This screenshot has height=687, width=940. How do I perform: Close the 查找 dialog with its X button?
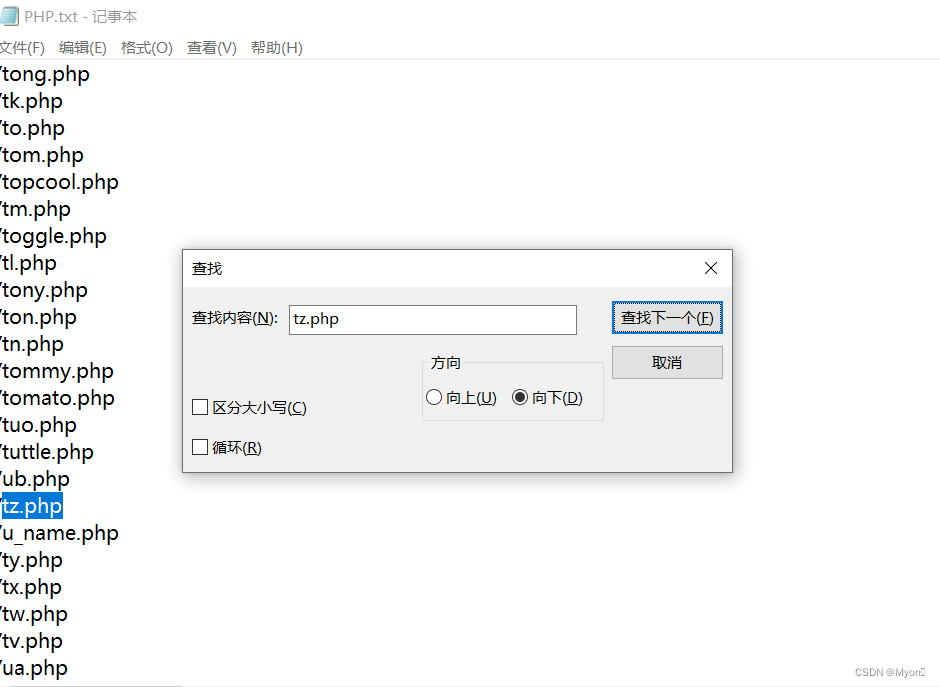pos(710,268)
